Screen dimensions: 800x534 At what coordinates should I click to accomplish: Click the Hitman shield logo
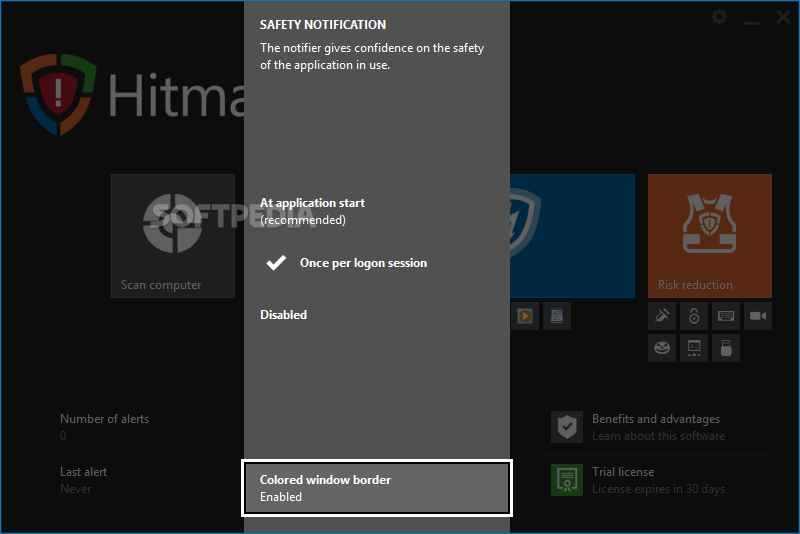(58, 93)
